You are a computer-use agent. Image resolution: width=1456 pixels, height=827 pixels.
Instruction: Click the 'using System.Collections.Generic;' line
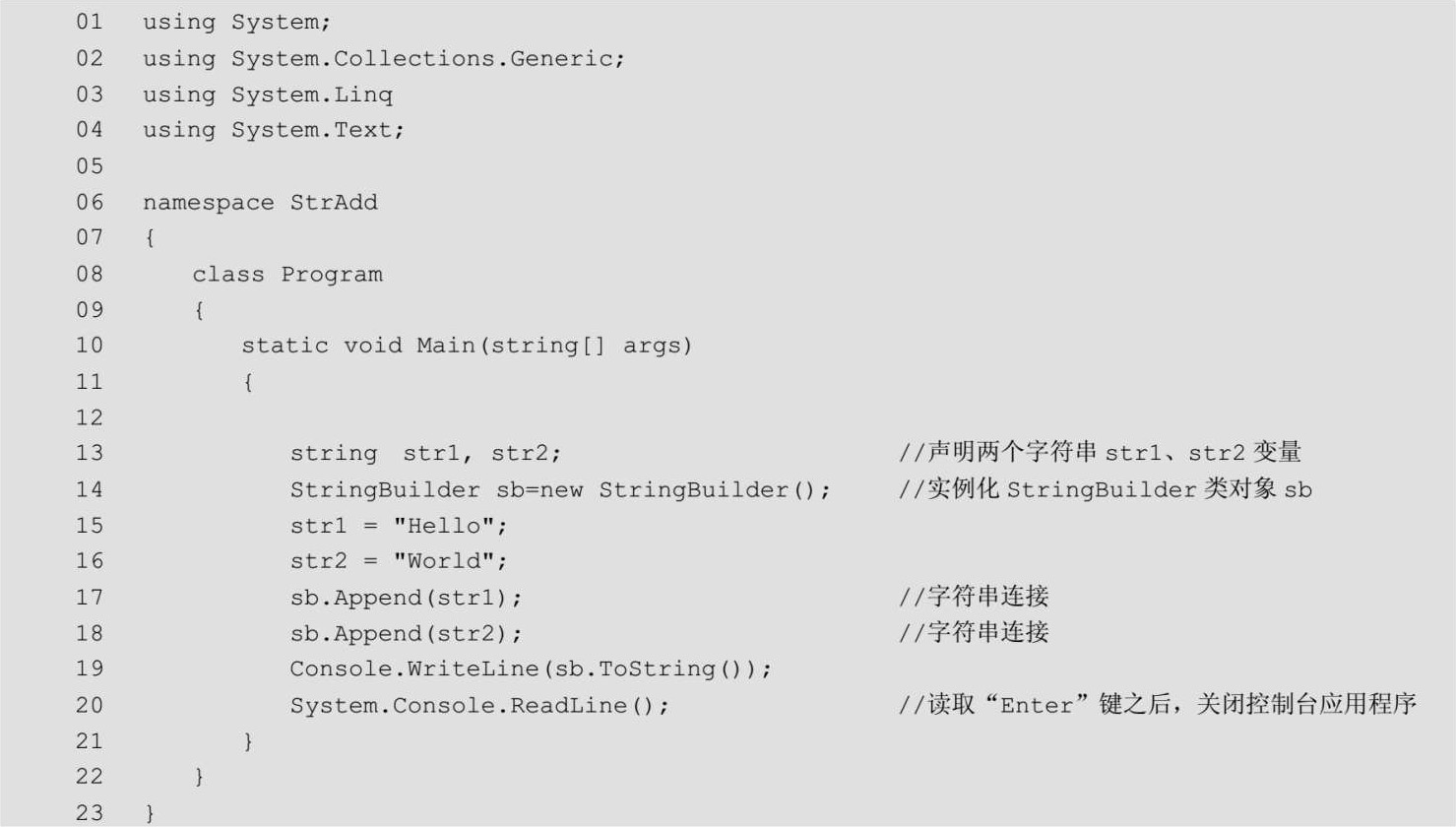tap(383, 59)
